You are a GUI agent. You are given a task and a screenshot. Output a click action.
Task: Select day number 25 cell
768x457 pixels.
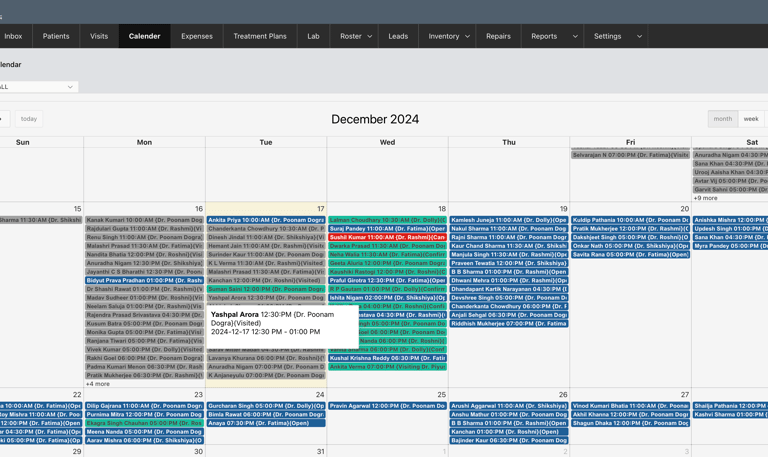tap(441, 395)
